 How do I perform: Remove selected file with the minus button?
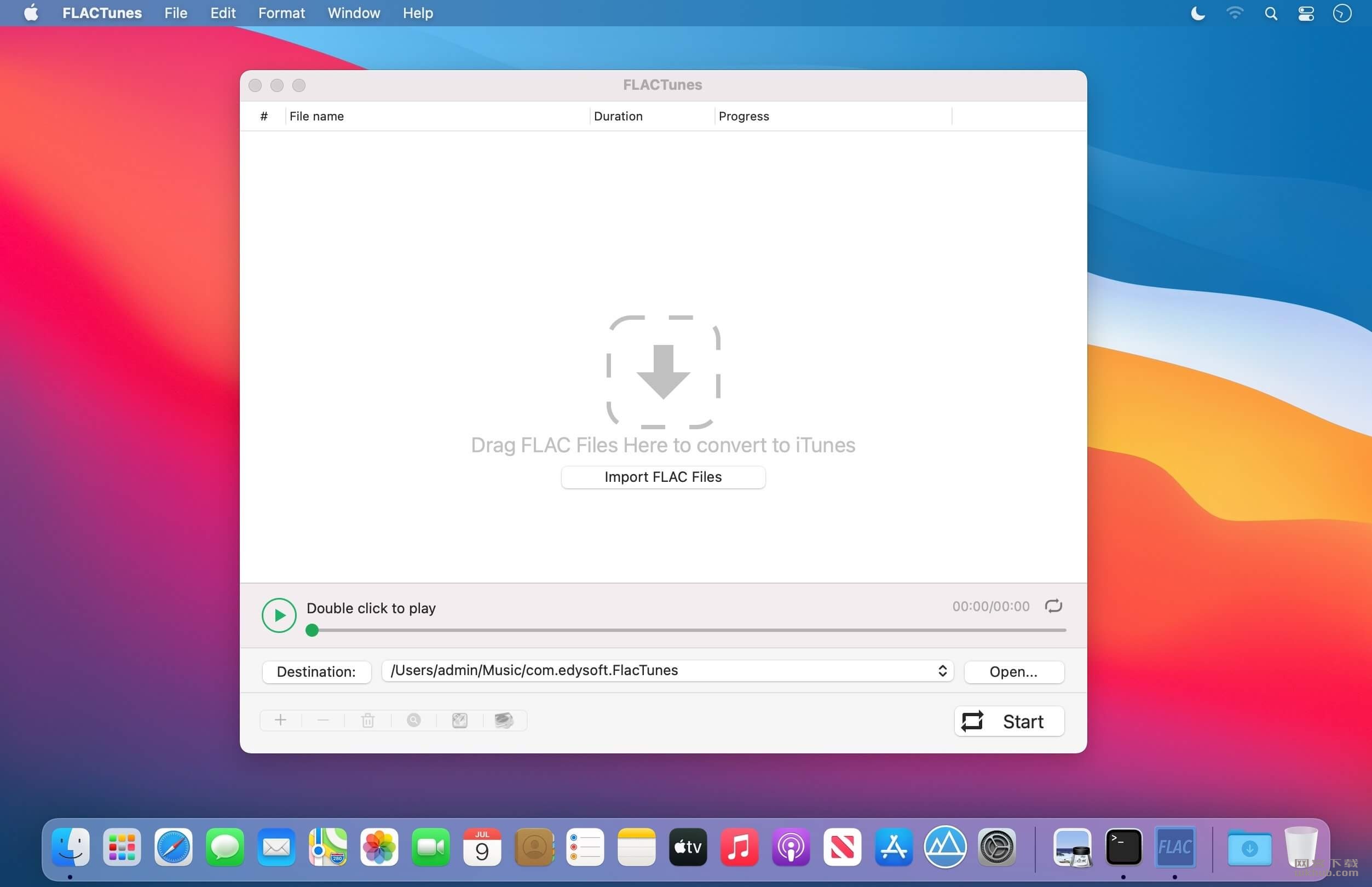[323, 720]
